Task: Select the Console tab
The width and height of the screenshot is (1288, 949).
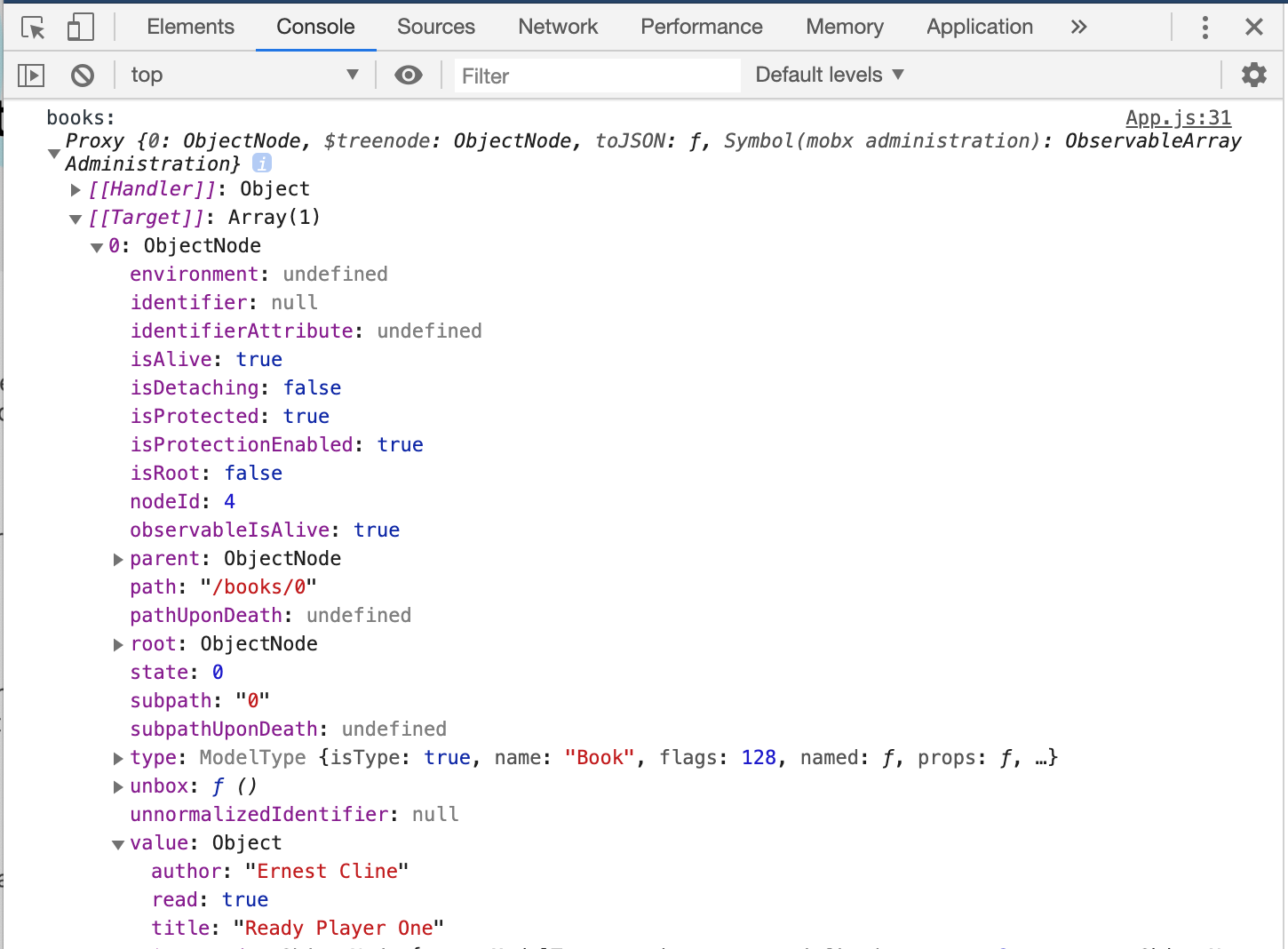Action: [x=315, y=27]
